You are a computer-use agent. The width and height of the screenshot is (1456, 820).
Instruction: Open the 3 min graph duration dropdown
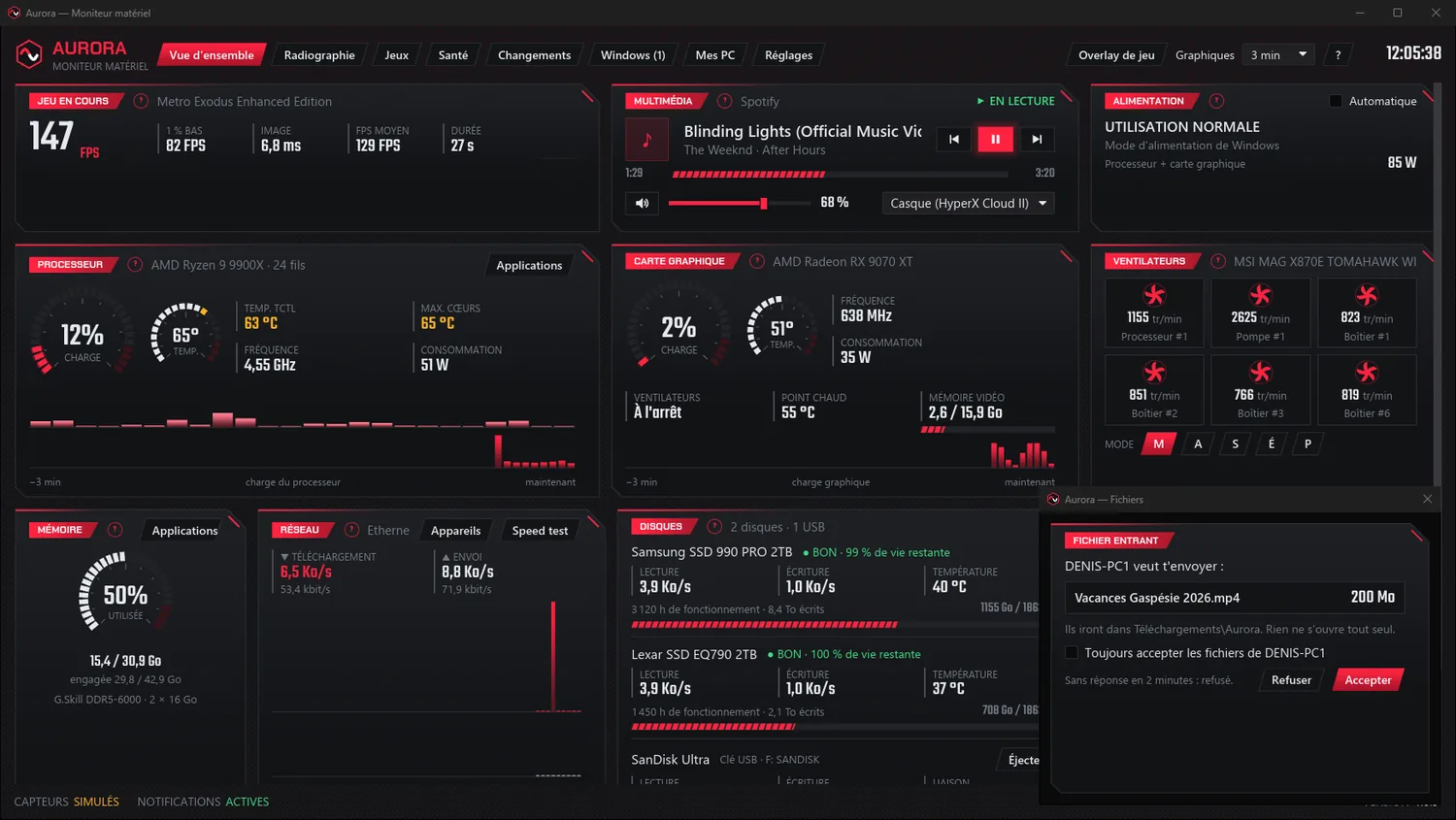tap(1279, 55)
